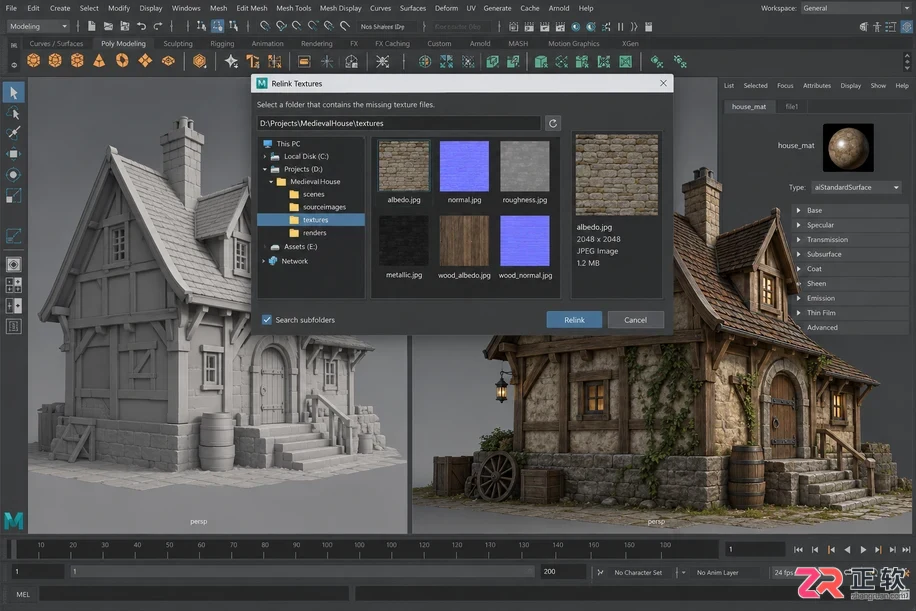Open the Deform menu
916x611 pixels.
coord(446,8)
